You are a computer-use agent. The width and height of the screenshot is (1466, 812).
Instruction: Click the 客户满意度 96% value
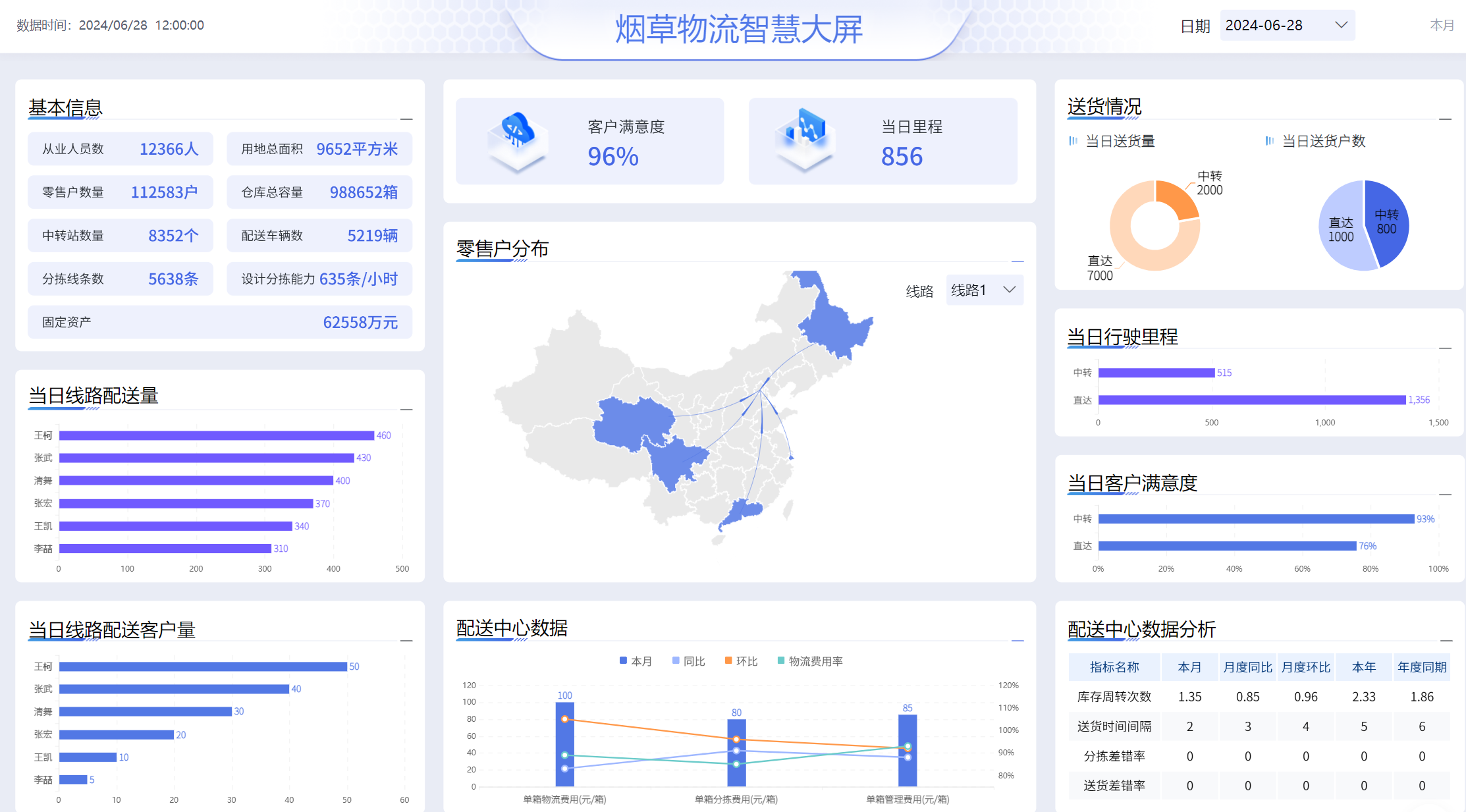[x=613, y=157]
